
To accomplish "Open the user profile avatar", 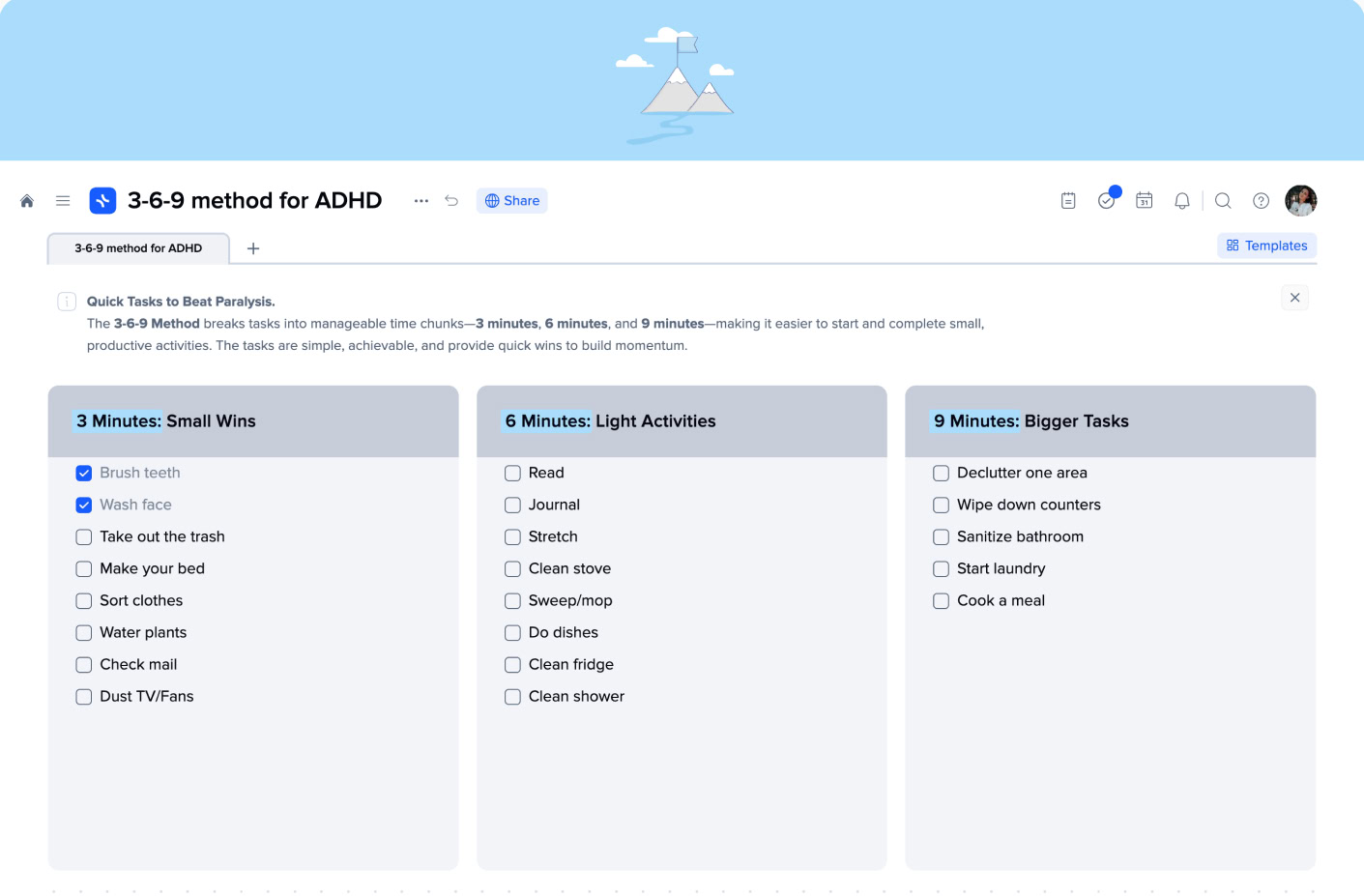I will 1301,201.
